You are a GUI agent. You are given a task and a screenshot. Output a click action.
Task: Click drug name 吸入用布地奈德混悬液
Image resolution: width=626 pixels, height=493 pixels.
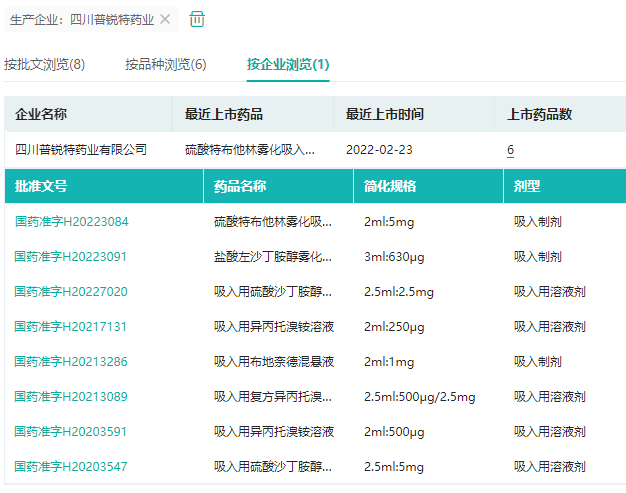click(x=274, y=362)
